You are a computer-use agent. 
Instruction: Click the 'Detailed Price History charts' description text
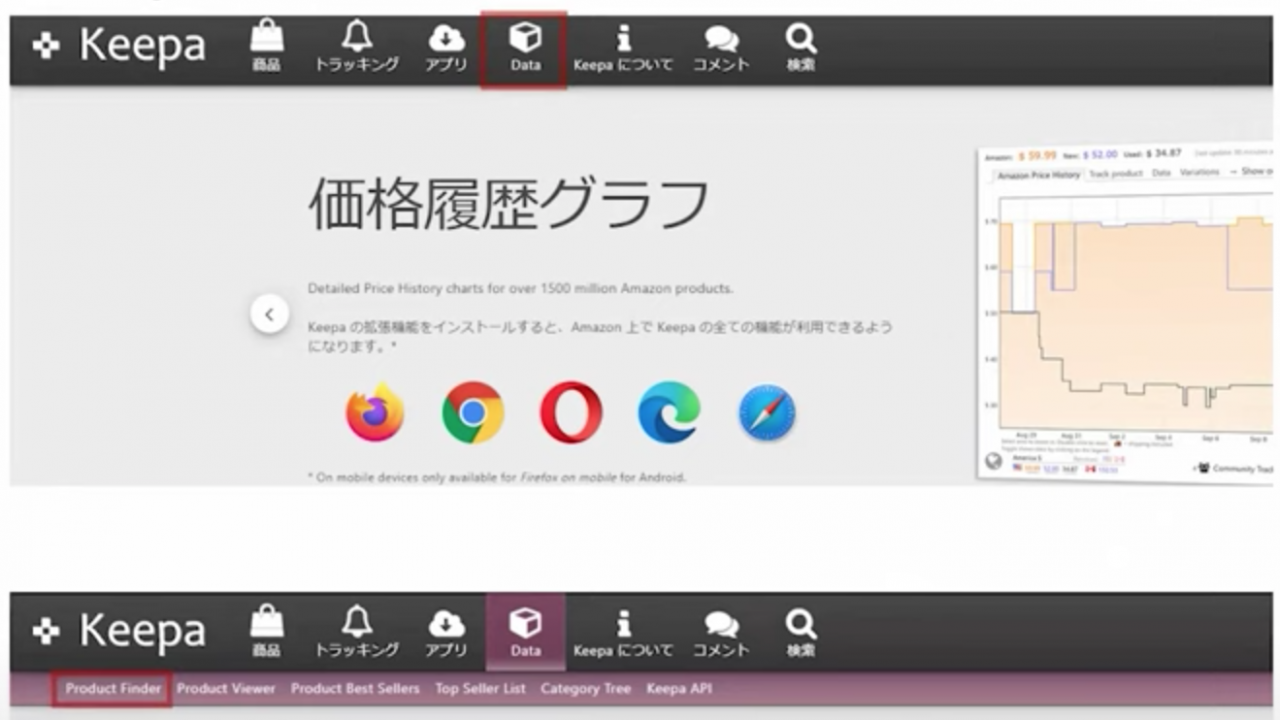(520, 288)
